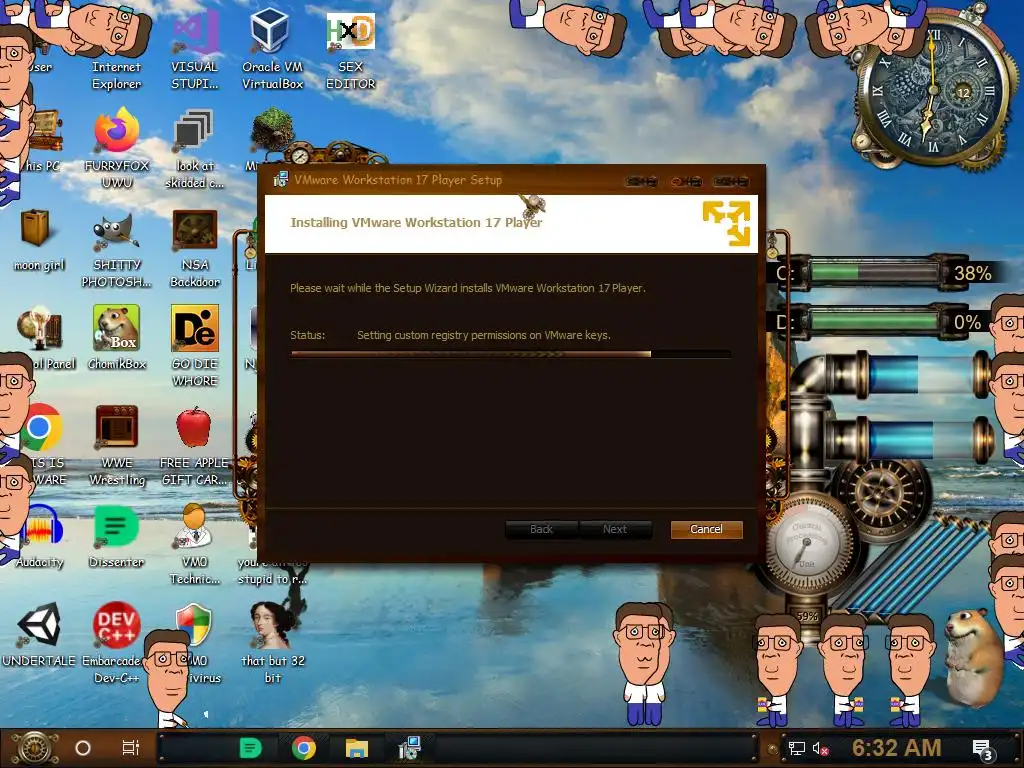
Task: Launch the GIMP icon under FURRYFOX
Action: click(x=116, y=248)
